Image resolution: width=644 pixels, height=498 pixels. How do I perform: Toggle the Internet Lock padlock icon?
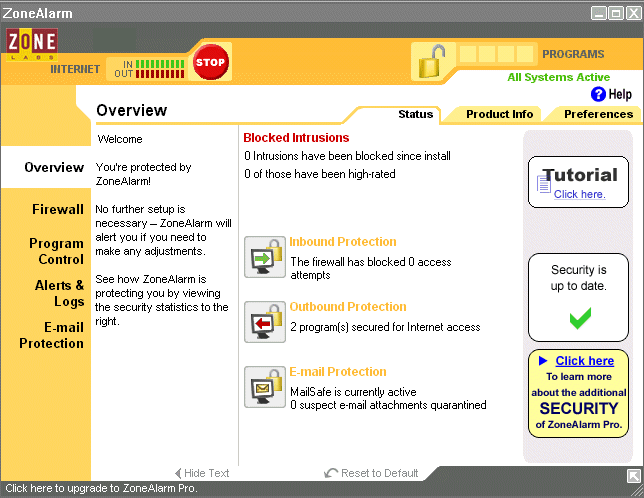click(x=432, y=61)
